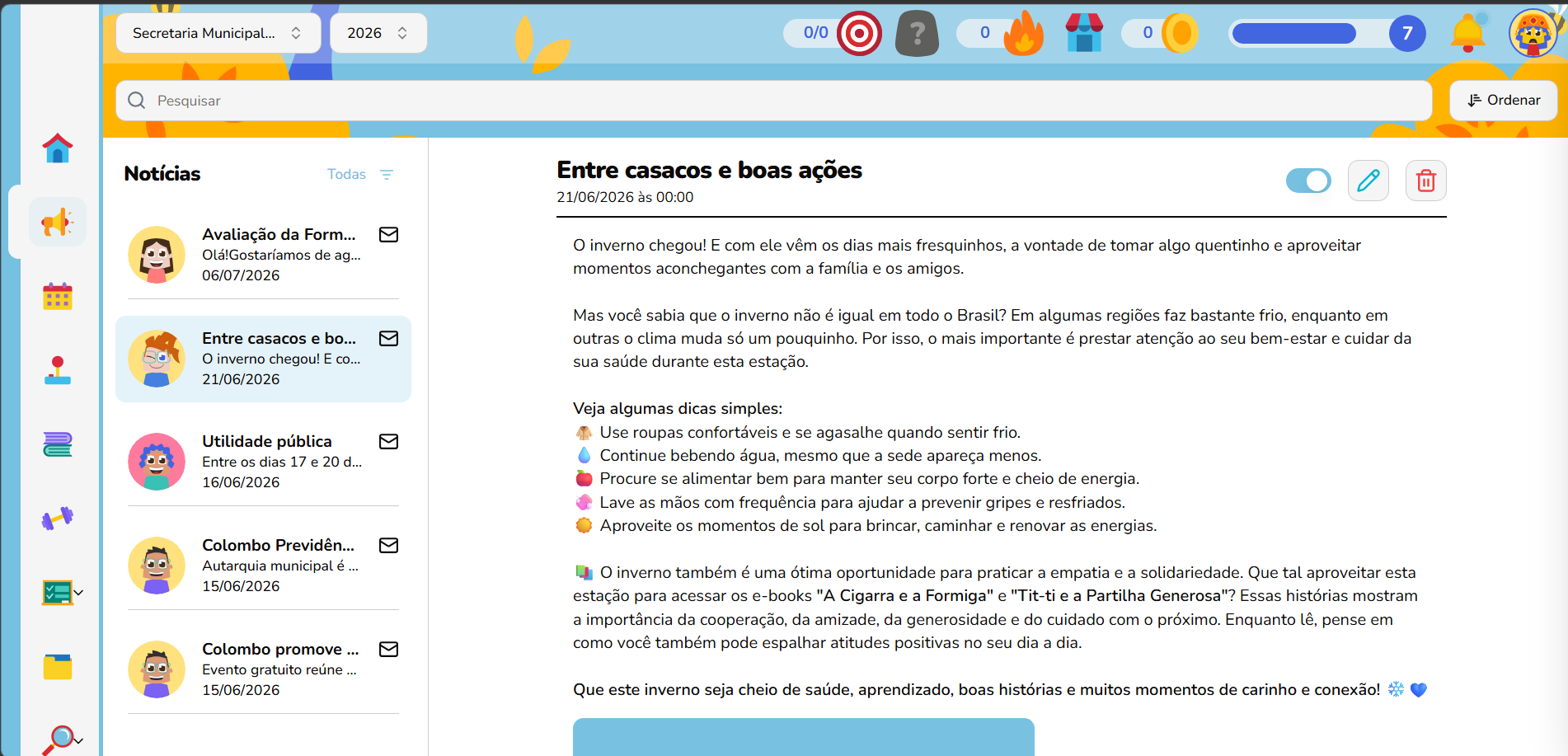Viewport: 1568px width, 756px height.
Task: Open the stacked books library icon
Action: pos(58,444)
